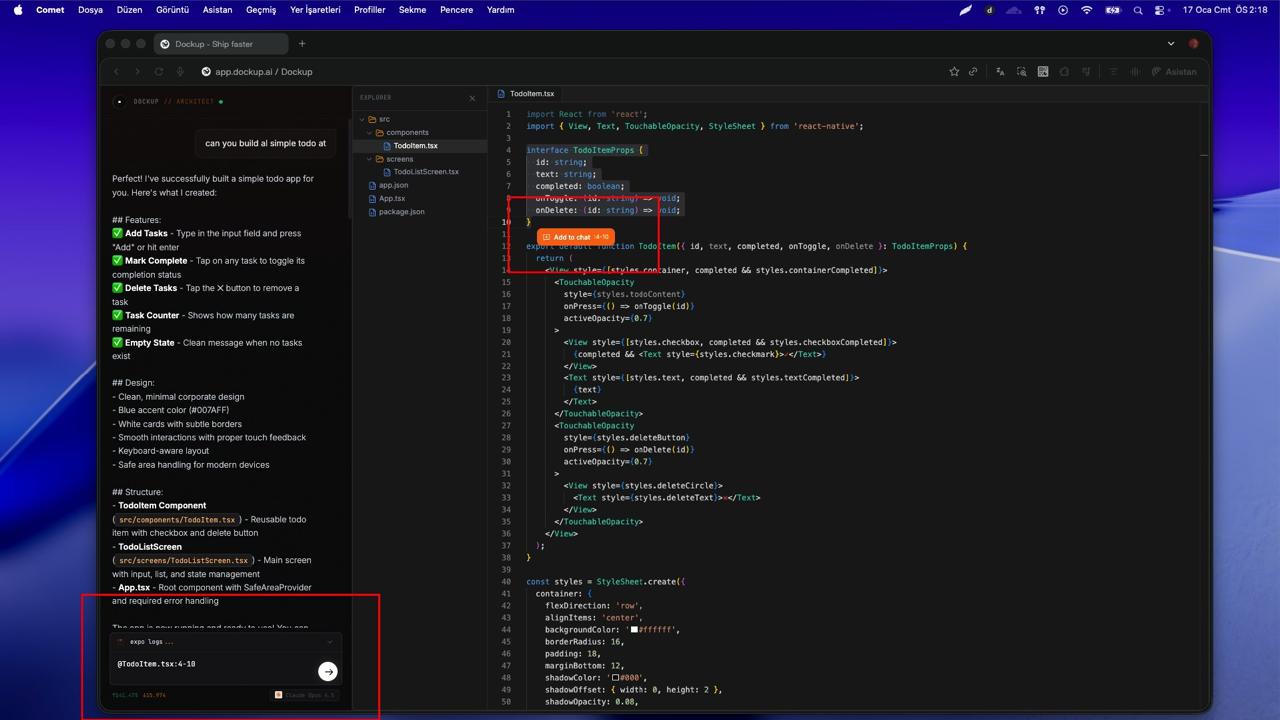Collapse the src folder

pos(363,119)
